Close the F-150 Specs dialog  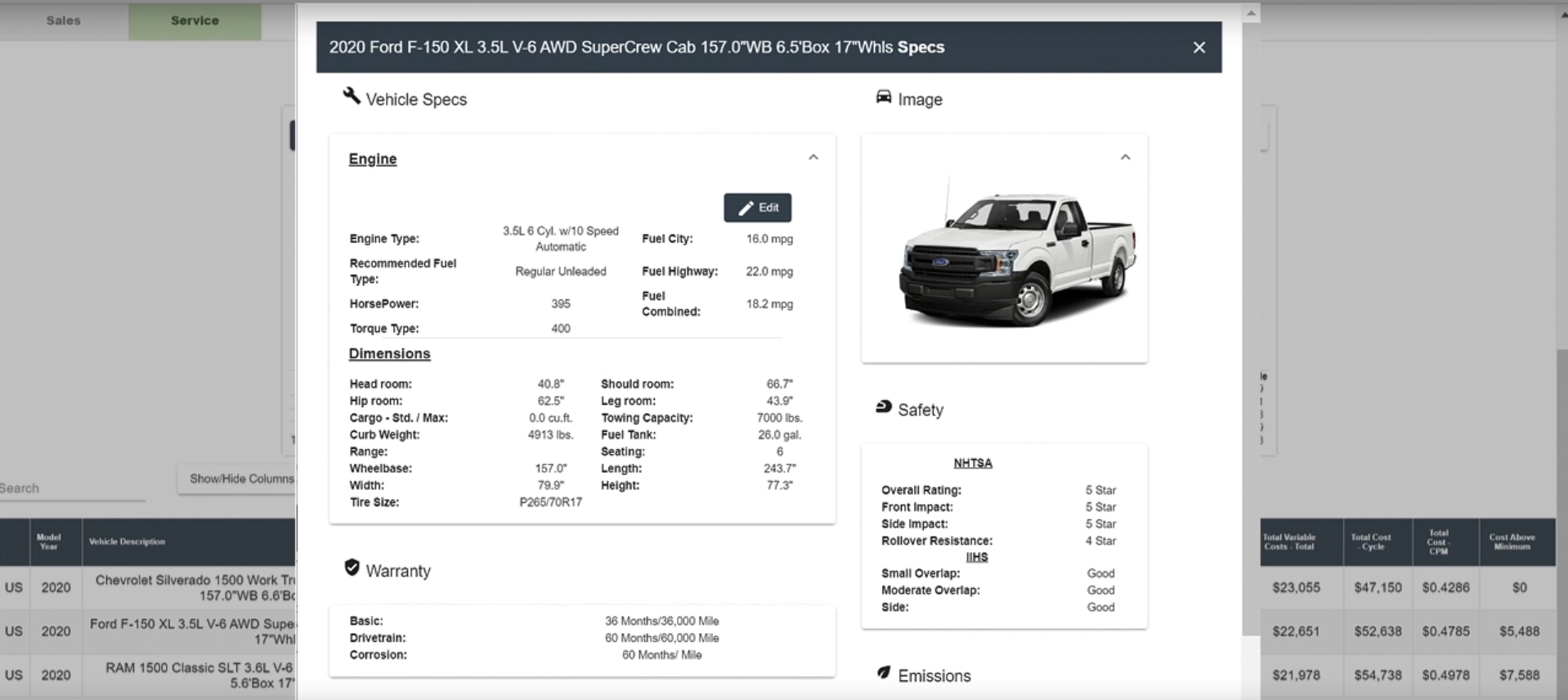(1198, 47)
